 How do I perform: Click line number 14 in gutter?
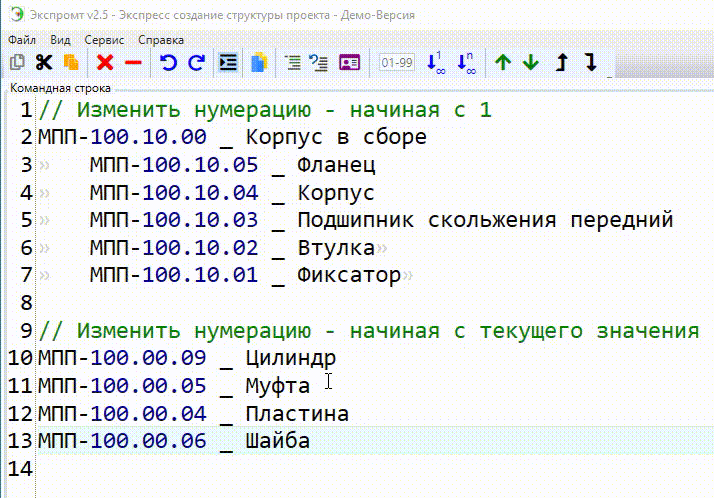click(x=20, y=468)
